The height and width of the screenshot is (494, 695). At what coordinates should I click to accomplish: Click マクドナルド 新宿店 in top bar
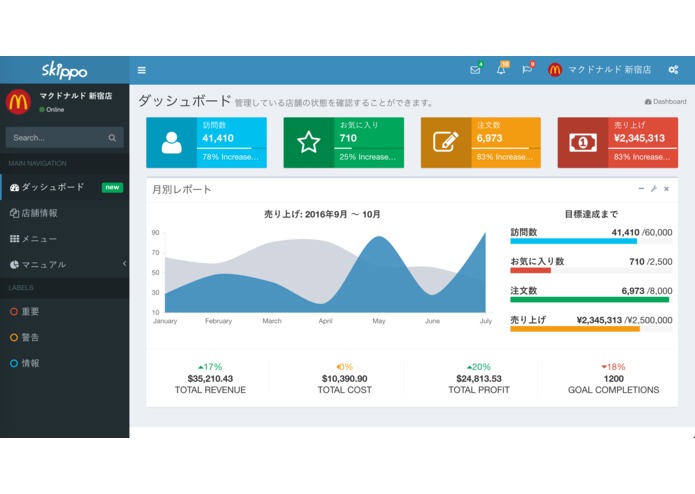pos(609,70)
